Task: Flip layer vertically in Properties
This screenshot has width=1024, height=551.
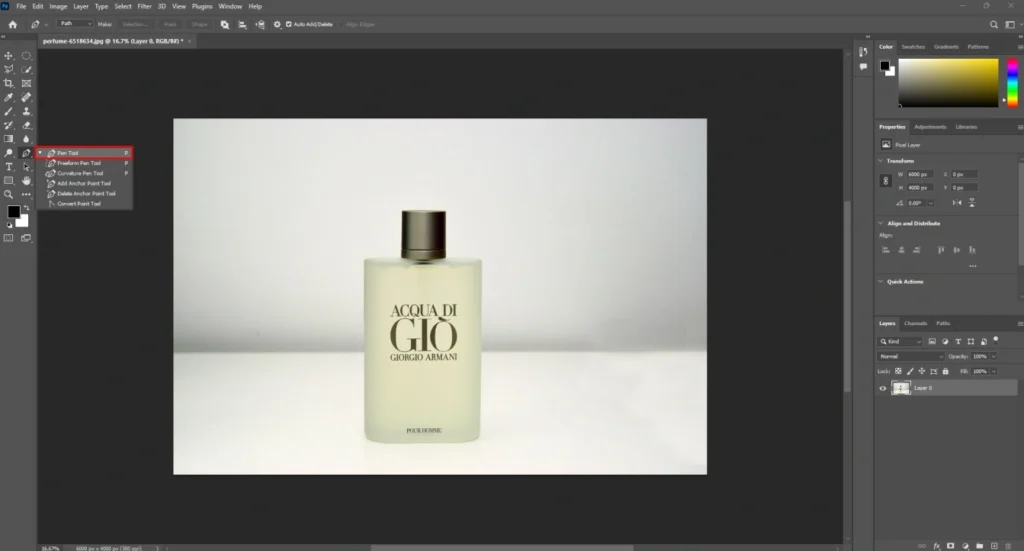Action: [972, 203]
